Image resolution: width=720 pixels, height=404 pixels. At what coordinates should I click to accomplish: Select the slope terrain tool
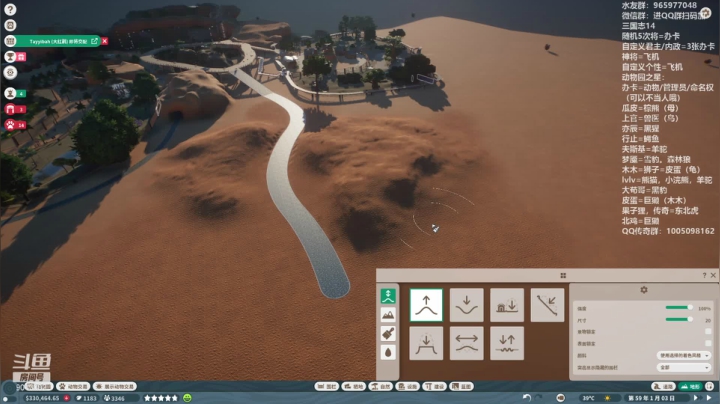coord(547,305)
